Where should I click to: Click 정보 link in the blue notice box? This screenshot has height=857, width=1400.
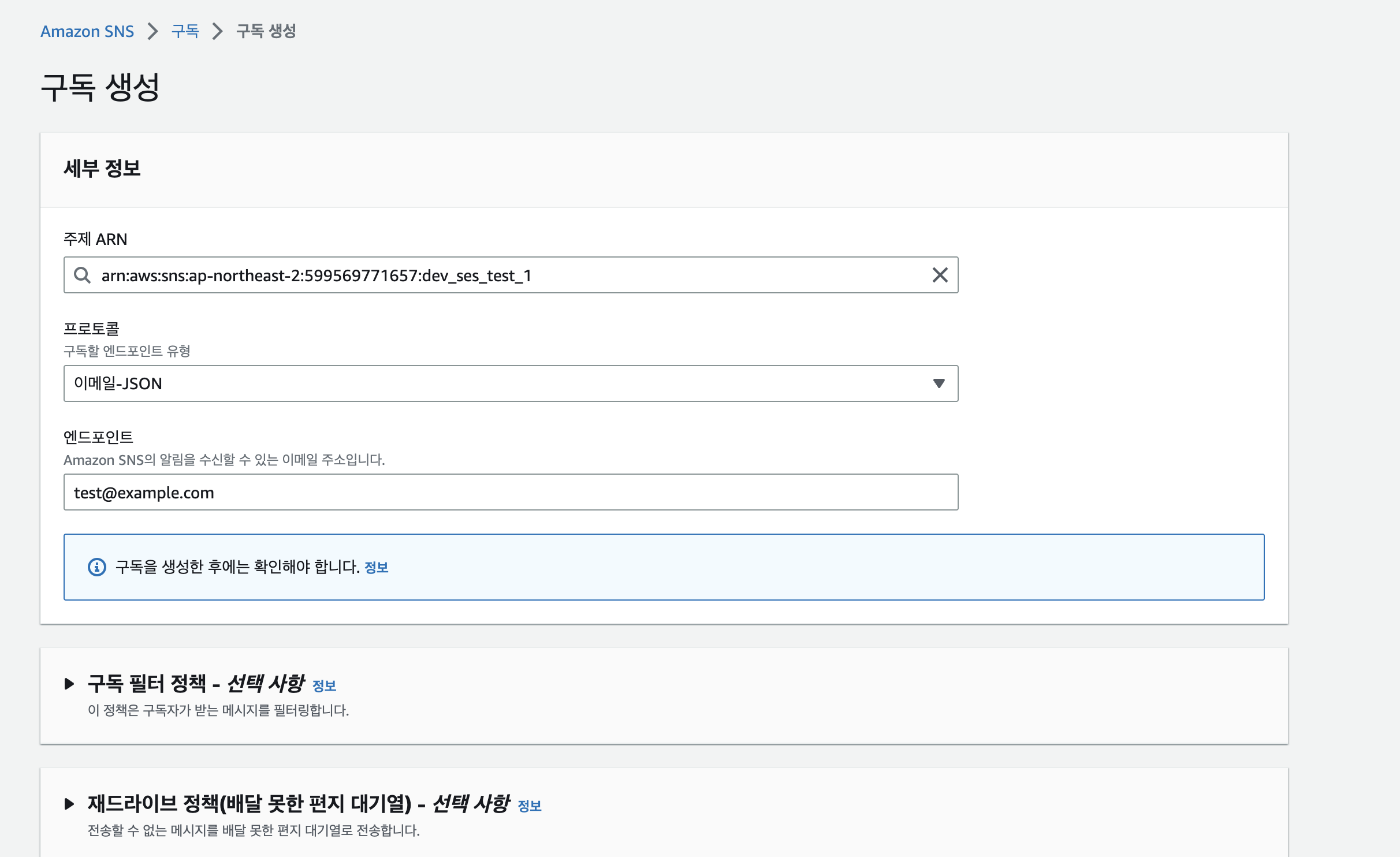(376, 568)
